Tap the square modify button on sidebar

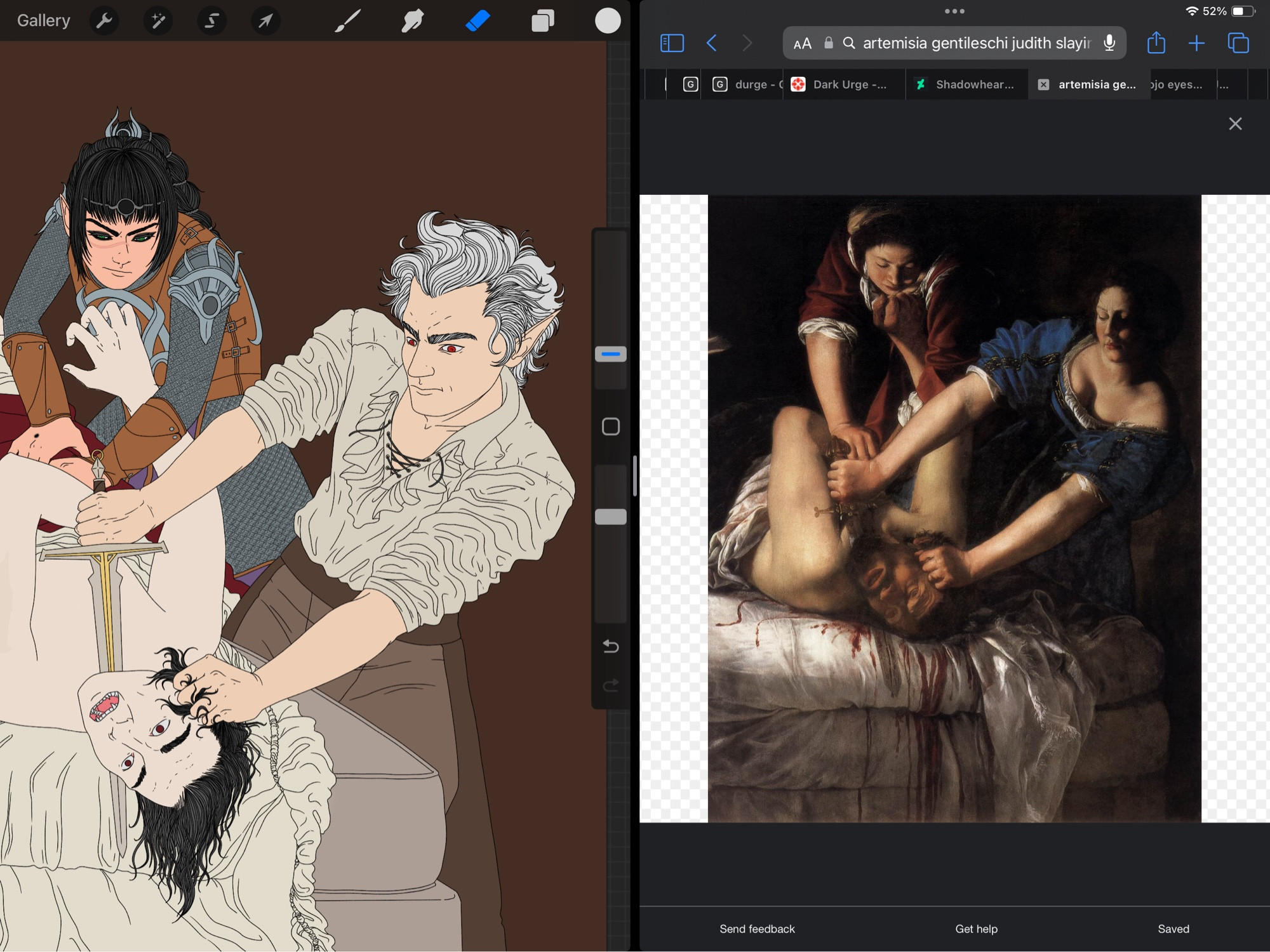point(611,426)
